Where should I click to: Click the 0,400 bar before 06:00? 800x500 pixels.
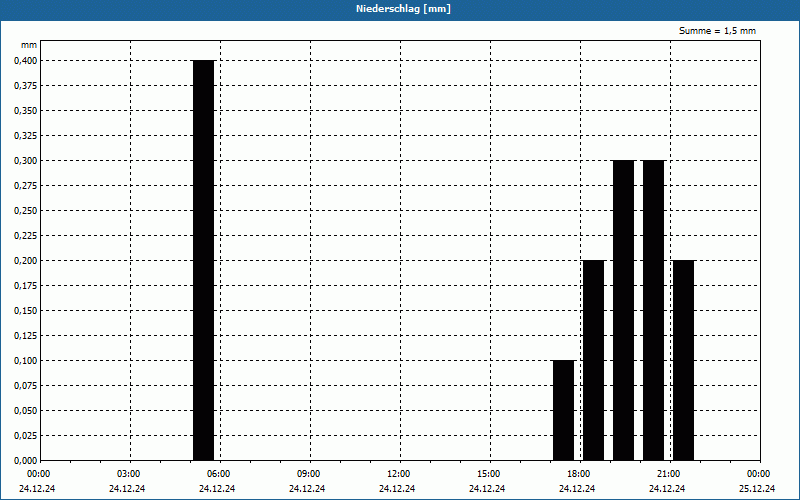click(x=204, y=260)
